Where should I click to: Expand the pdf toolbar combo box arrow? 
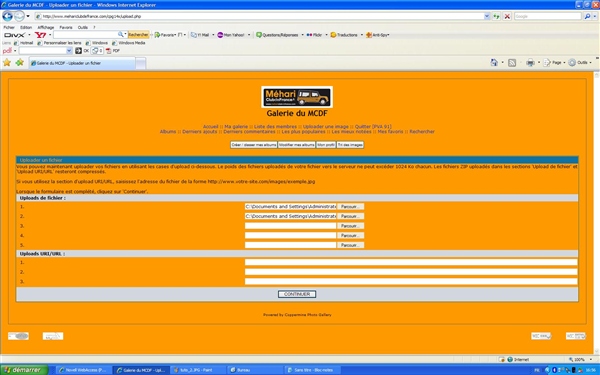(69, 51)
